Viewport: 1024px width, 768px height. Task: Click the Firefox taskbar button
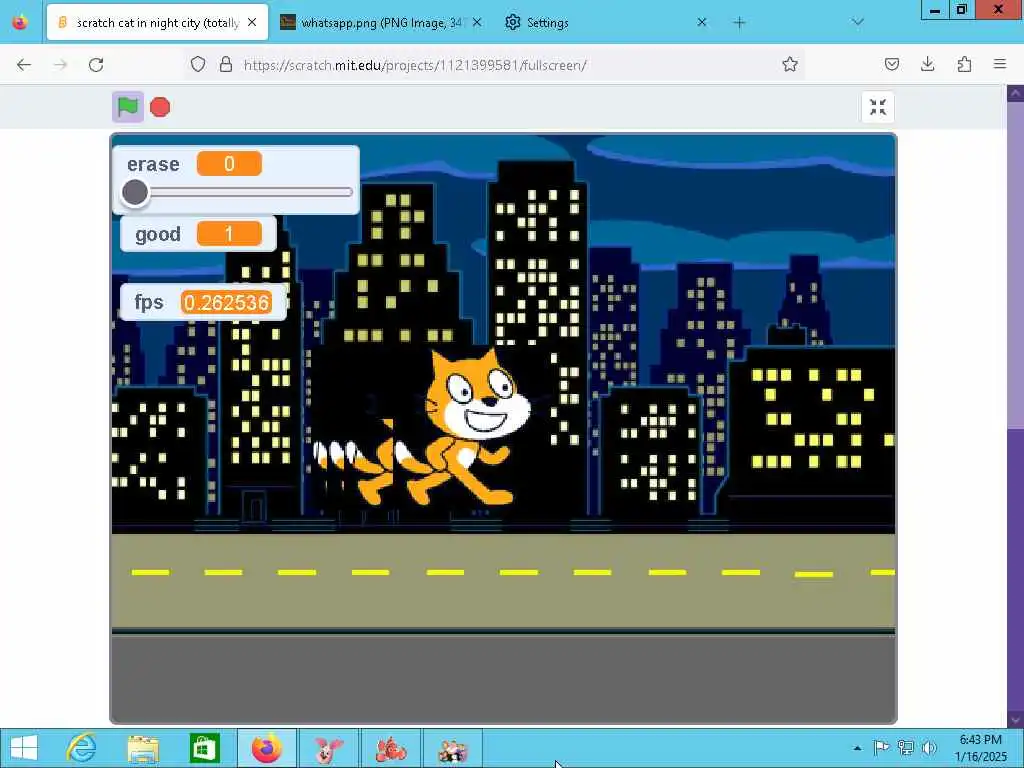(x=266, y=748)
